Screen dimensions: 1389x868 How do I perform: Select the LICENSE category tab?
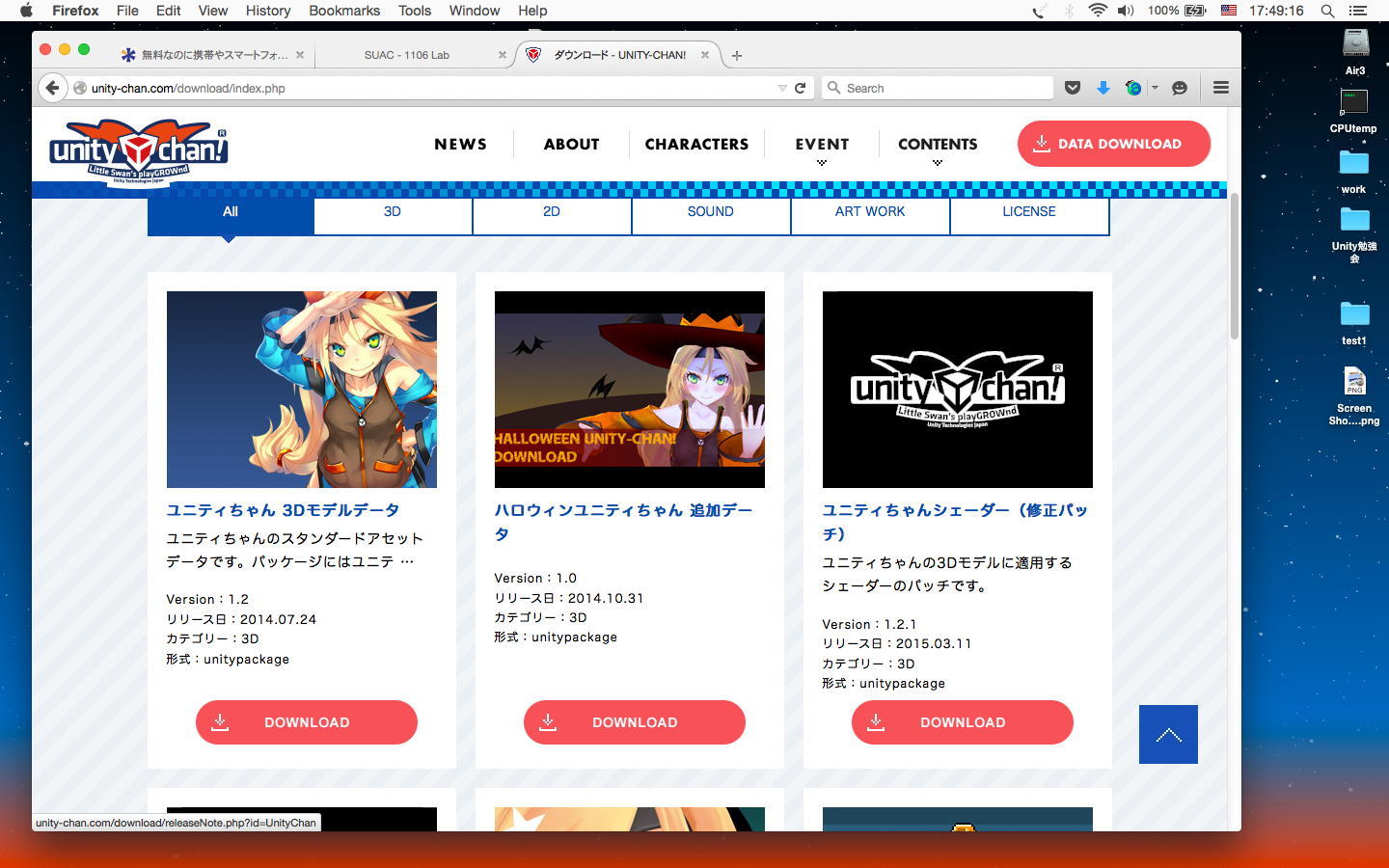tap(1029, 215)
